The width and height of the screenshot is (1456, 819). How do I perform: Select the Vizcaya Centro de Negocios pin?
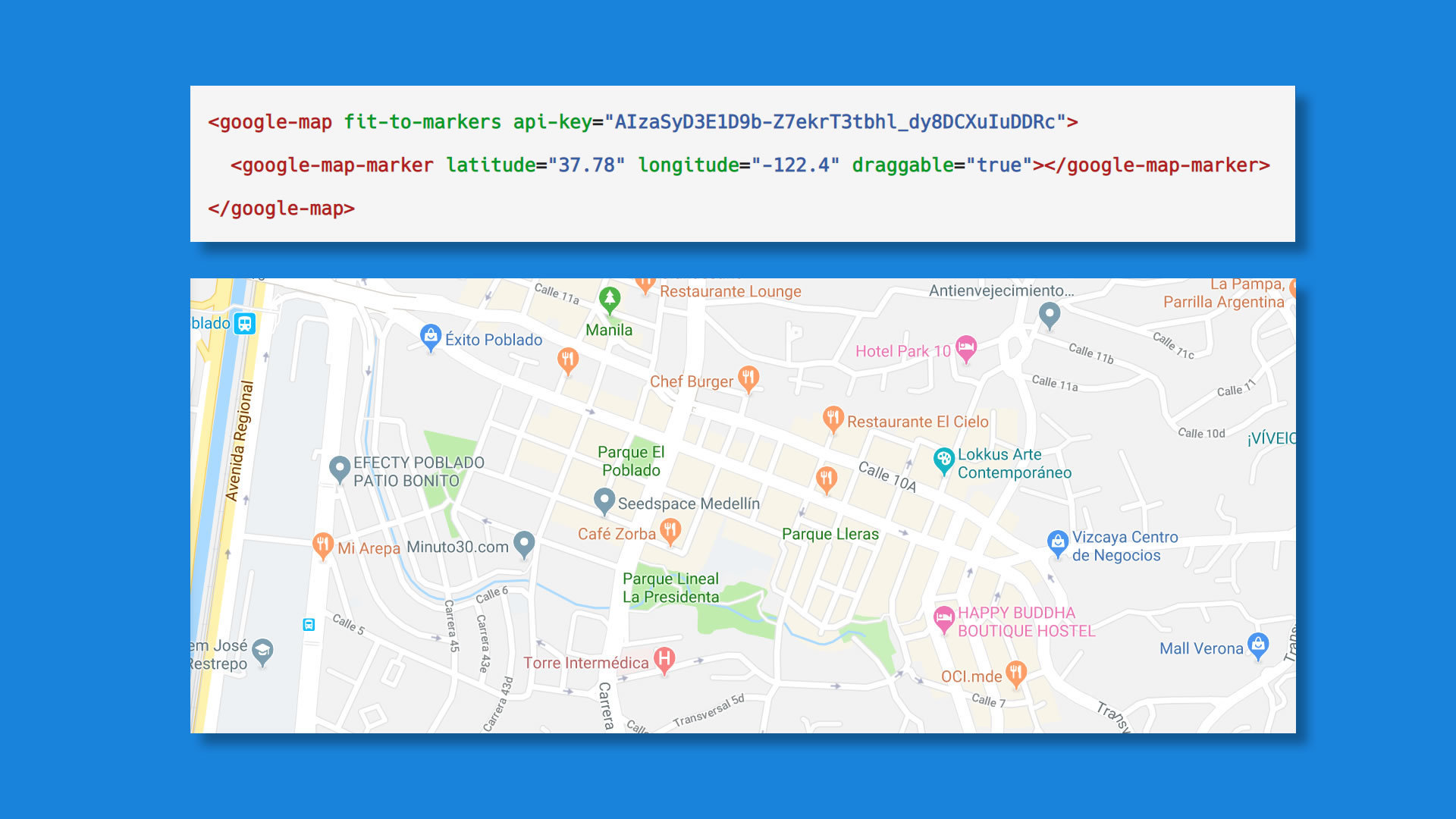click(x=1057, y=542)
